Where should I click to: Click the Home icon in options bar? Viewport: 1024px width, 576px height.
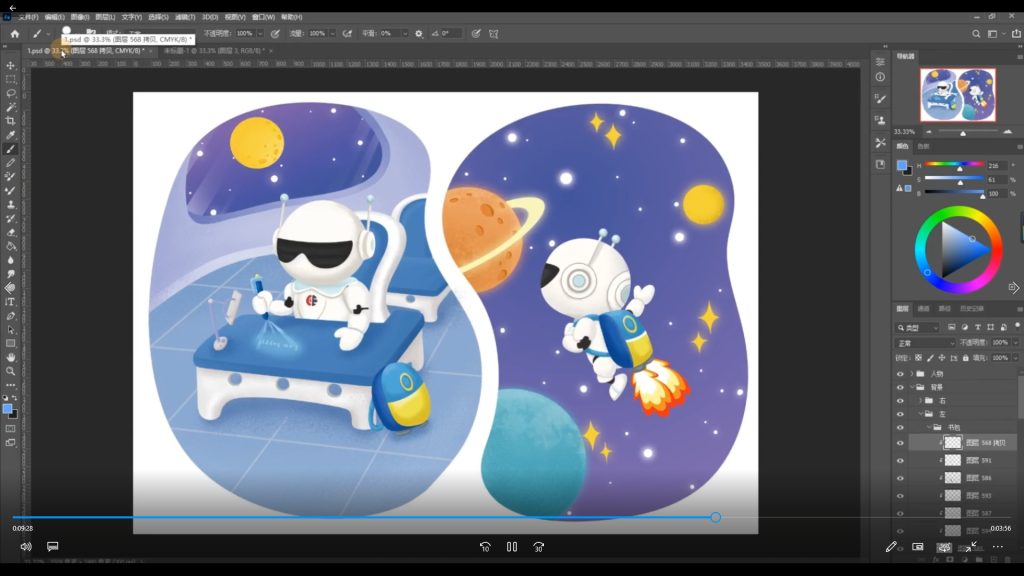16,33
